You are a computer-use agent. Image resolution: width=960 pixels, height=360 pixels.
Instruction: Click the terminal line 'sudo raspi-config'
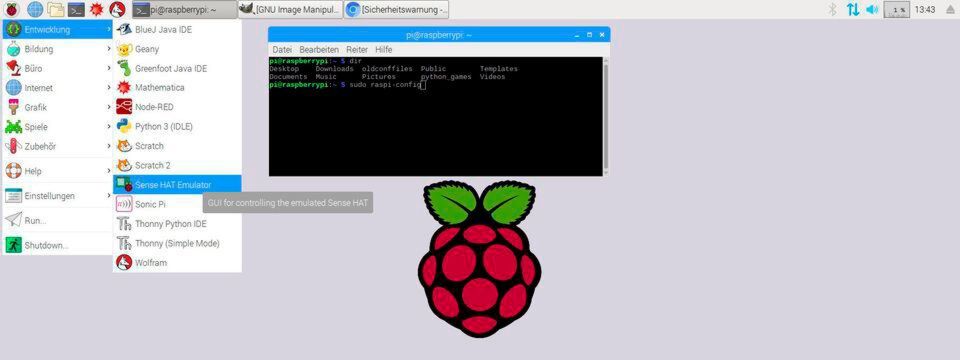click(x=385, y=85)
